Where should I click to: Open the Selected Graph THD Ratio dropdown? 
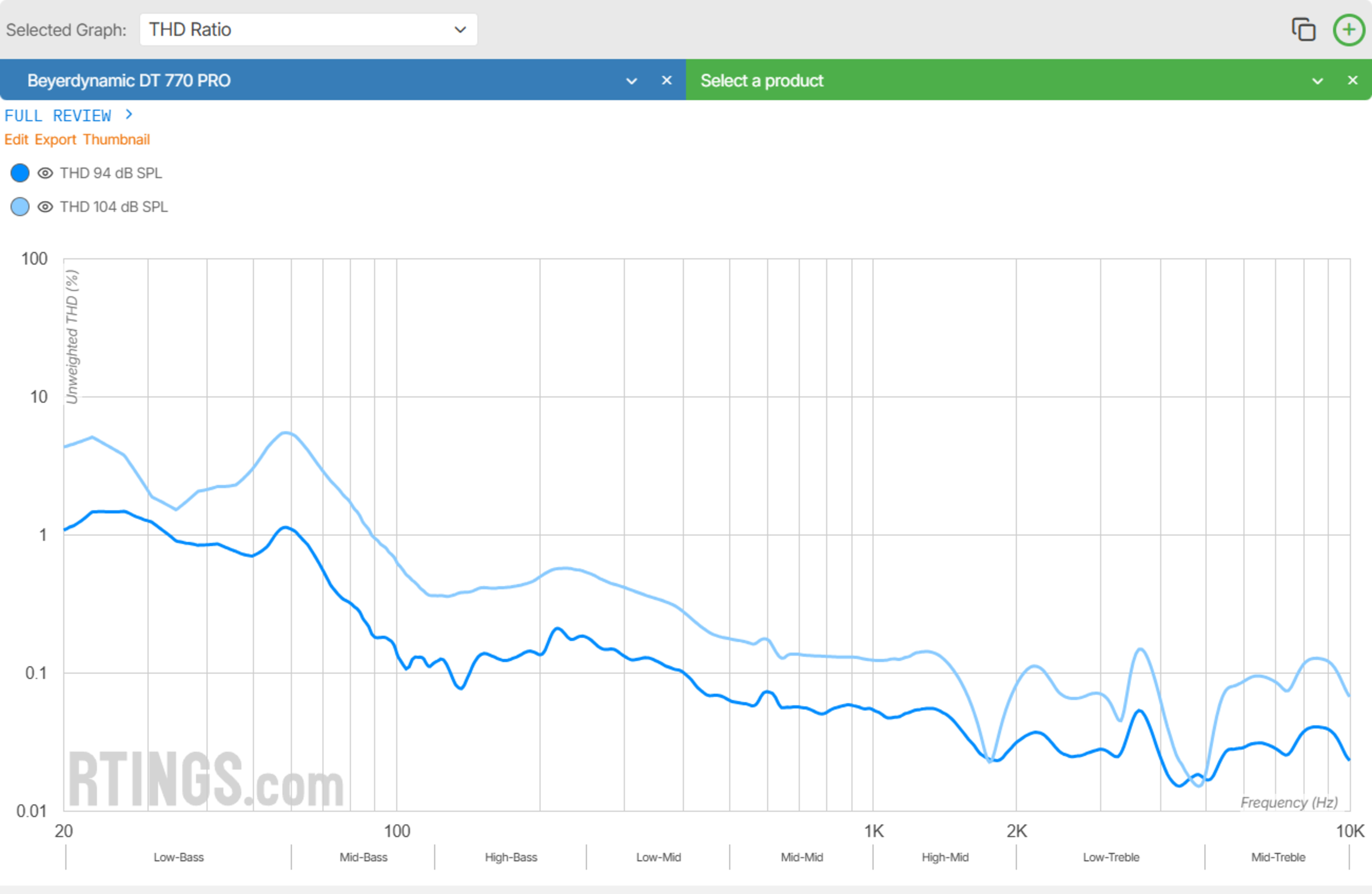(x=308, y=29)
